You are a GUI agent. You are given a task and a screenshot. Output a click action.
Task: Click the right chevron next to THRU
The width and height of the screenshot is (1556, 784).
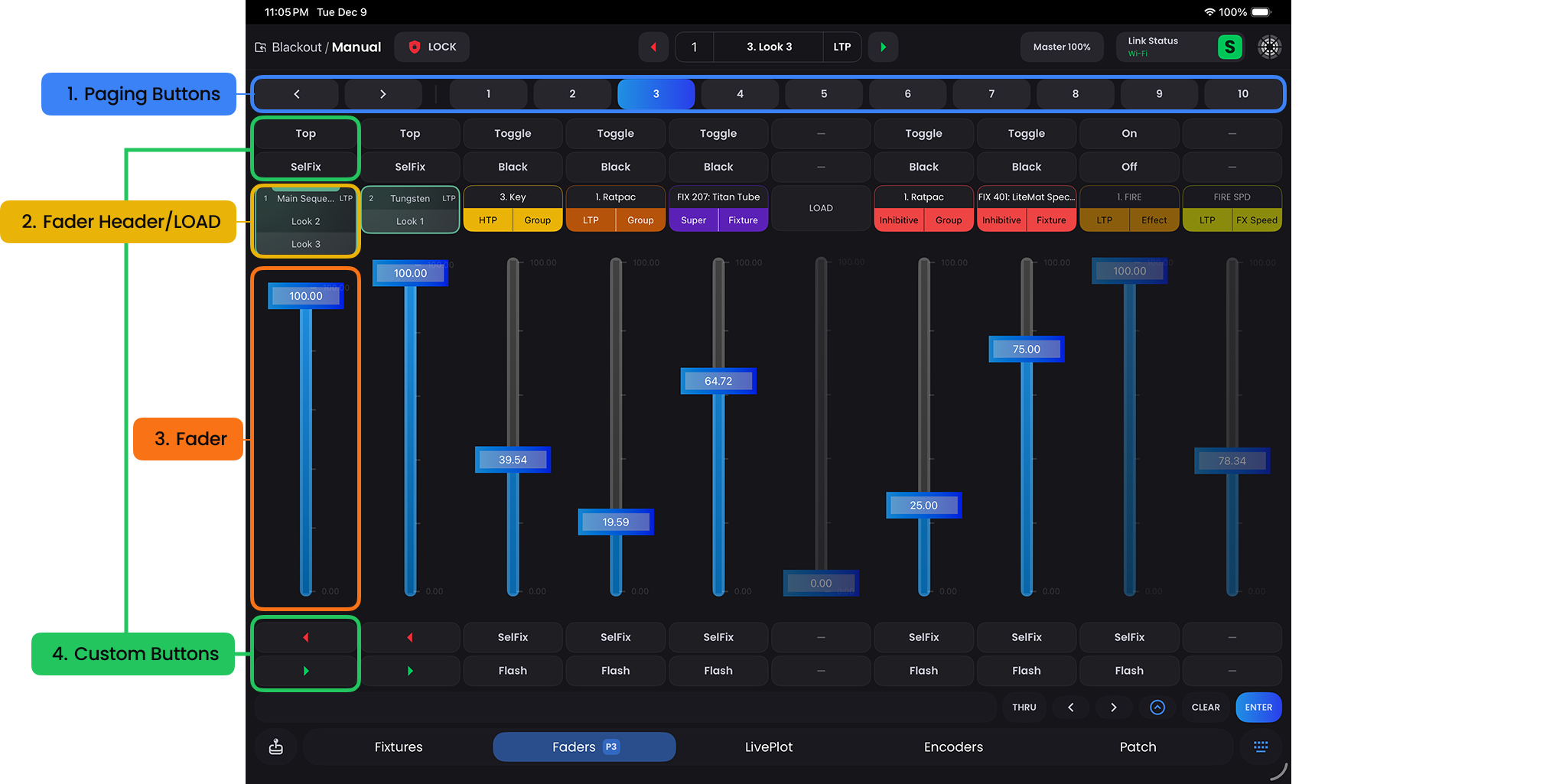(x=1114, y=708)
